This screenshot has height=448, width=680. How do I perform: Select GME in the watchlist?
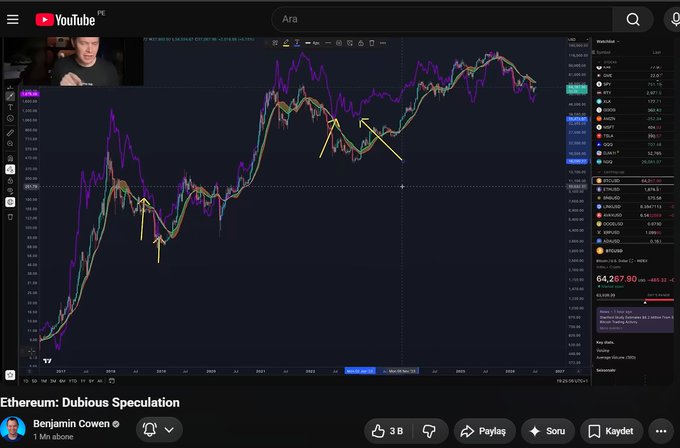pyautogui.click(x=633, y=75)
